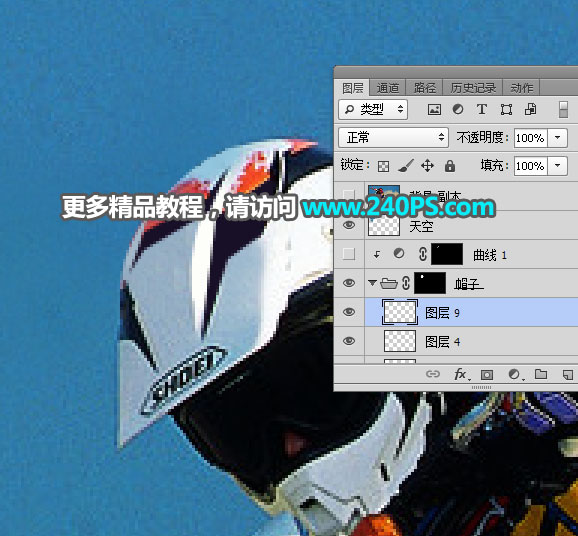The height and width of the screenshot is (536, 578).
Task: Hide the 图层 4 eye
Action: [x=349, y=341]
